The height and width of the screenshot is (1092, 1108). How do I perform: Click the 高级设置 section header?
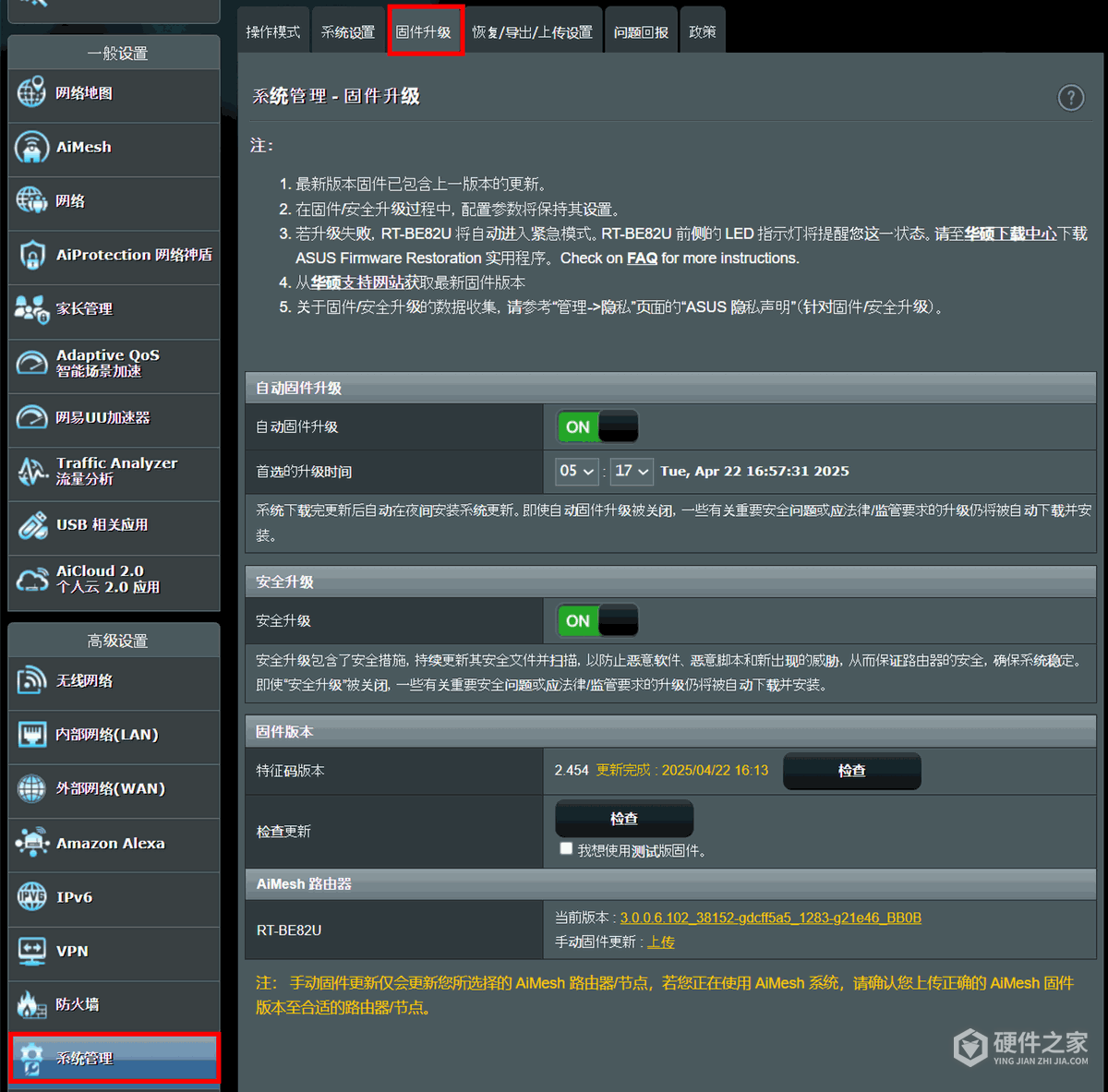pyautogui.click(x=114, y=640)
